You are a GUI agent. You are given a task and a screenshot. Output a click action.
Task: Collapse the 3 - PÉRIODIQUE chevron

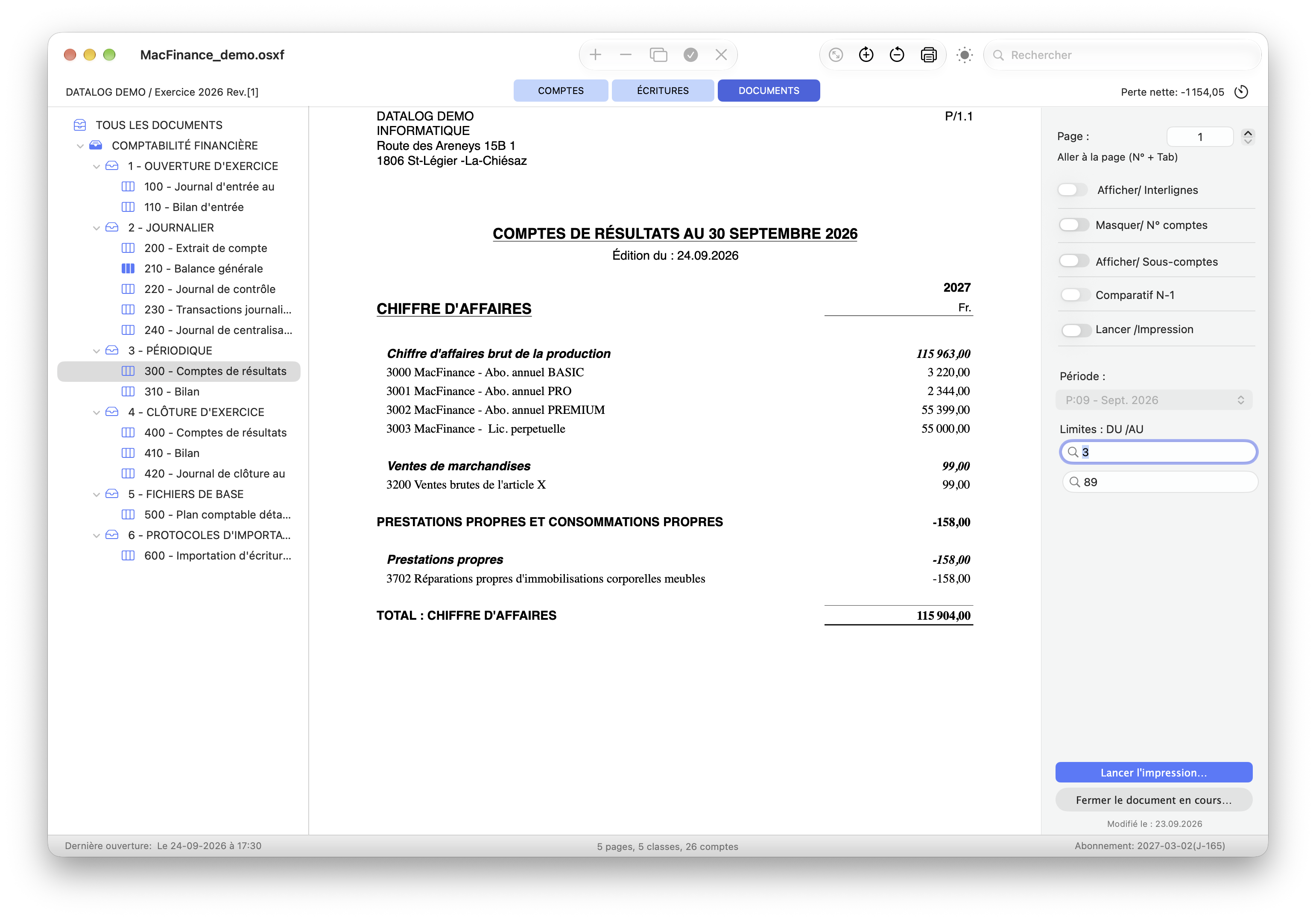click(x=97, y=351)
